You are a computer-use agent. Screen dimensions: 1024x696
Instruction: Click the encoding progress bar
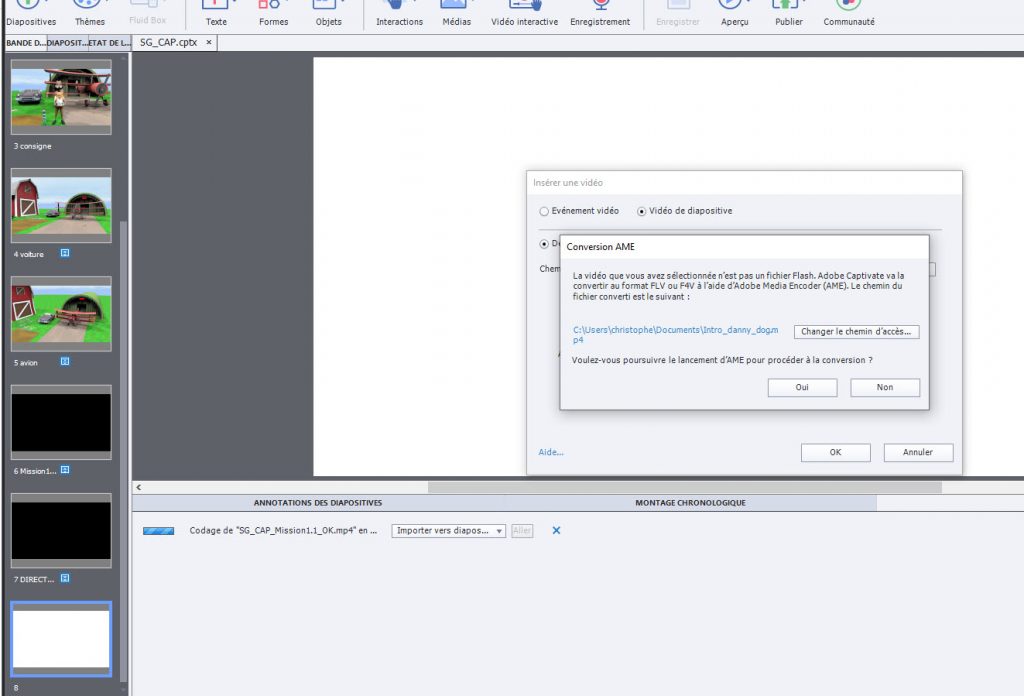click(159, 530)
